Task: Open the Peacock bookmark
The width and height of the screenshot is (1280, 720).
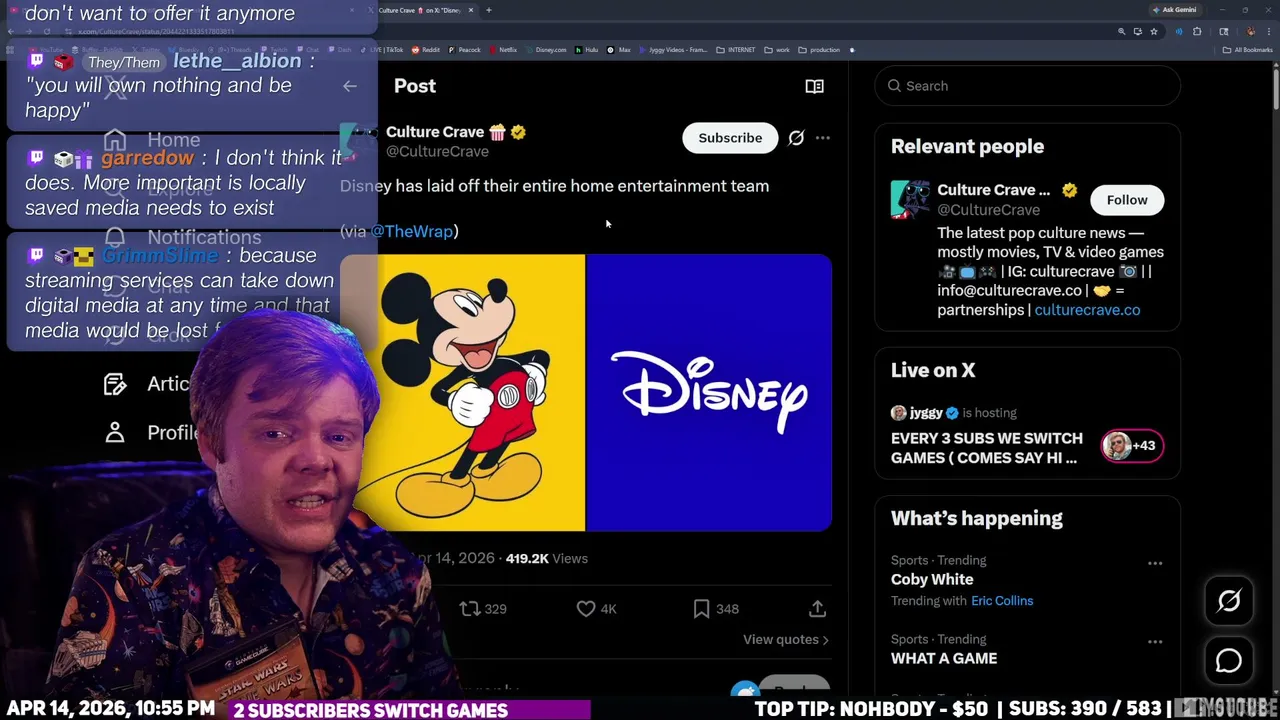Action: coord(465,50)
